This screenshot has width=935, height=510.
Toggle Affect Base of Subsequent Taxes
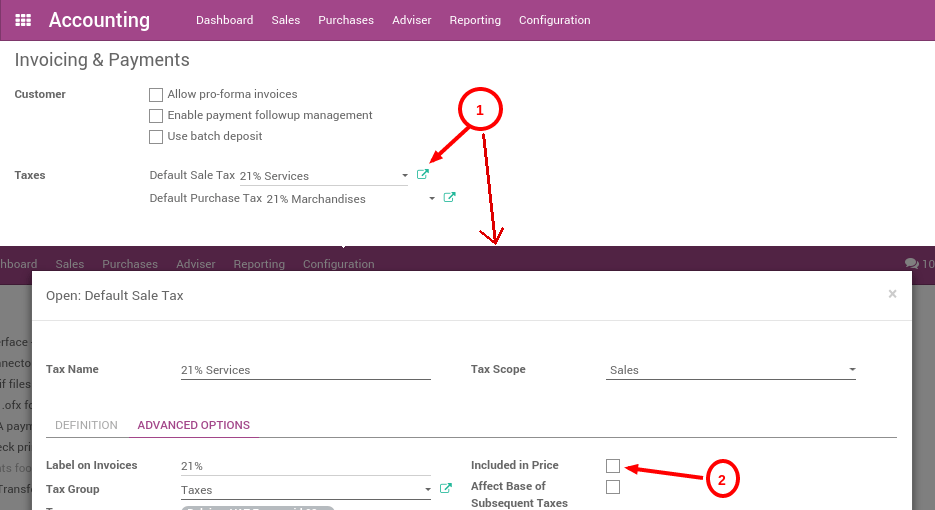pyautogui.click(x=613, y=487)
